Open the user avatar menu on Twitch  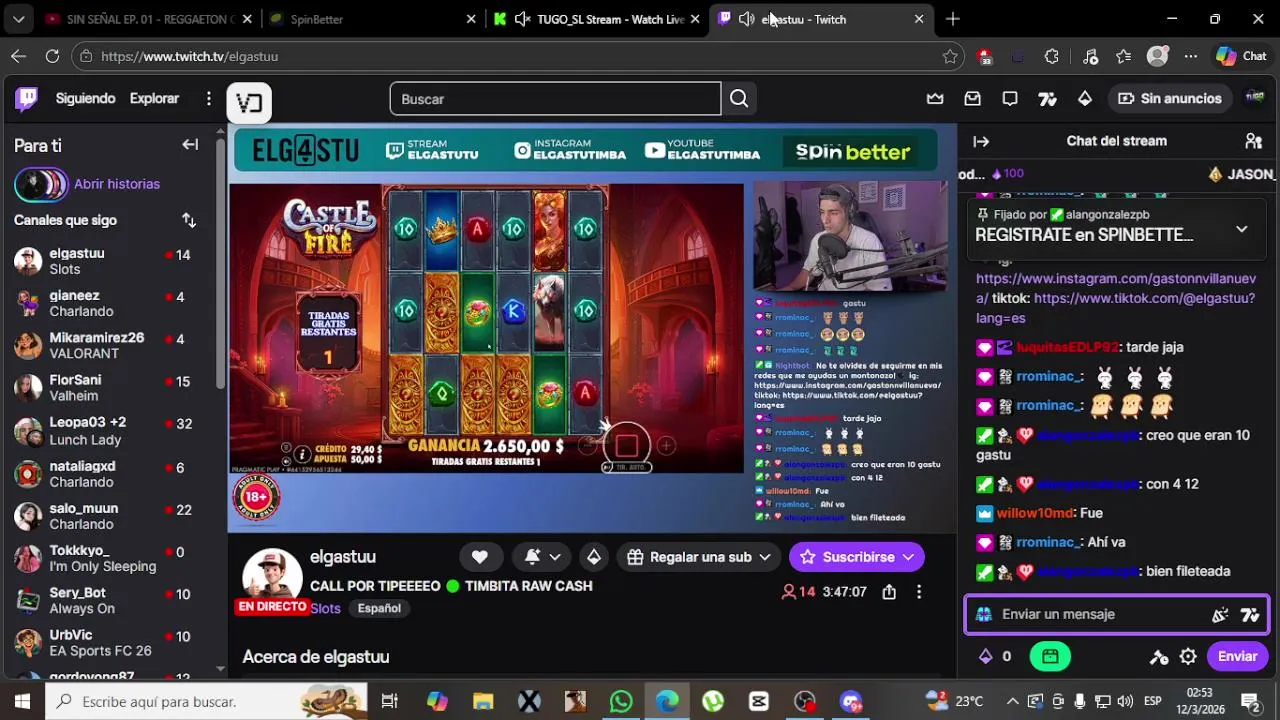pos(1254,98)
